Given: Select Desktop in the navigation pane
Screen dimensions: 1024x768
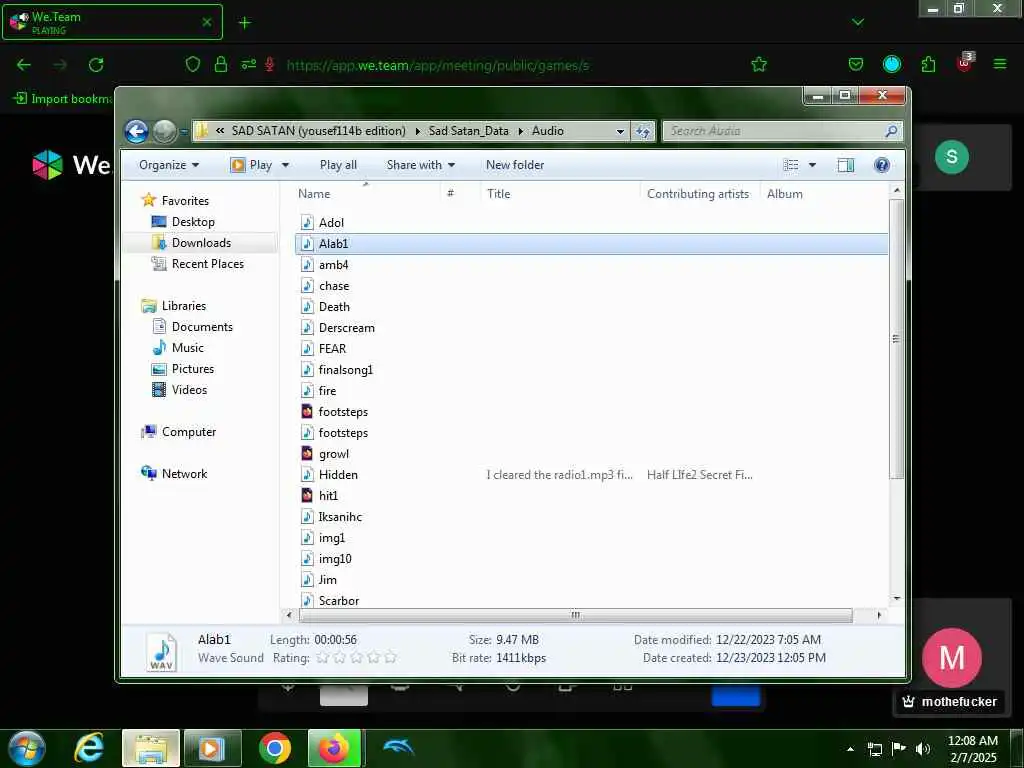Looking at the screenshot, I should (193, 222).
